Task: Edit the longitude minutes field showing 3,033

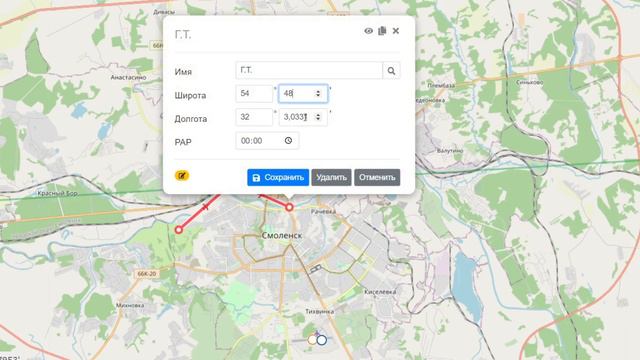Action: [x=303, y=117]
